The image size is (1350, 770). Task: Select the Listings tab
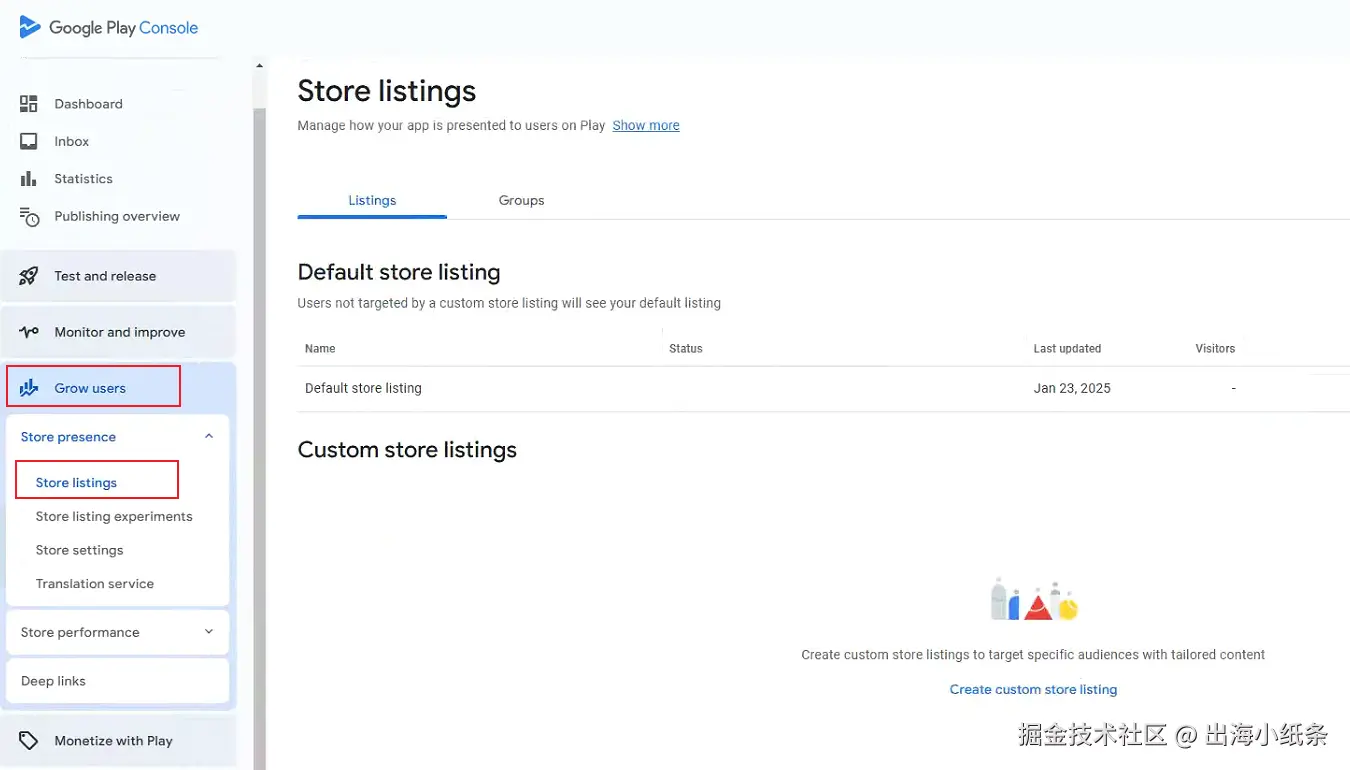click(372, 200)
